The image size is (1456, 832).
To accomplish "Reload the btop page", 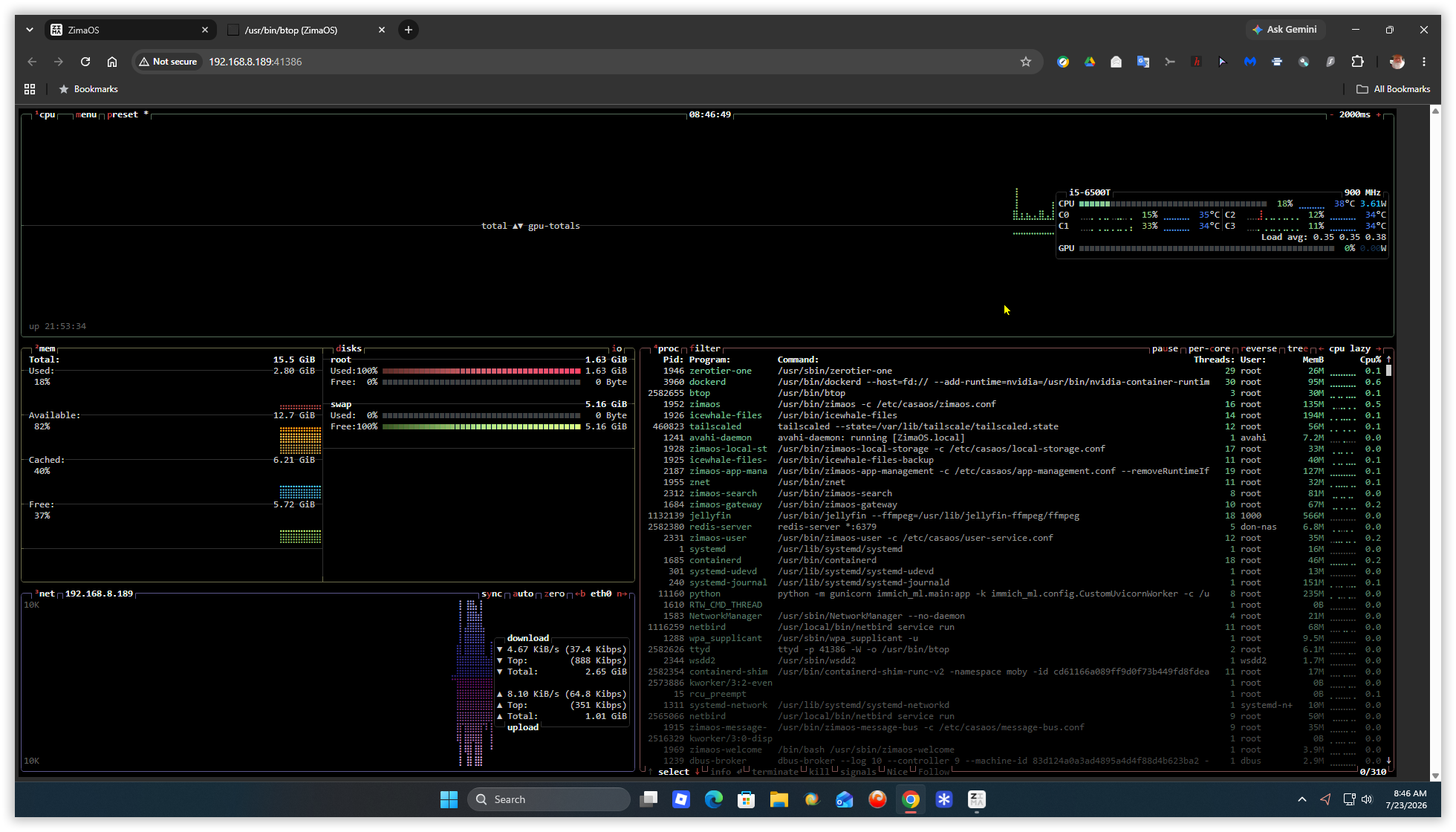I will (x=85, y=62).
